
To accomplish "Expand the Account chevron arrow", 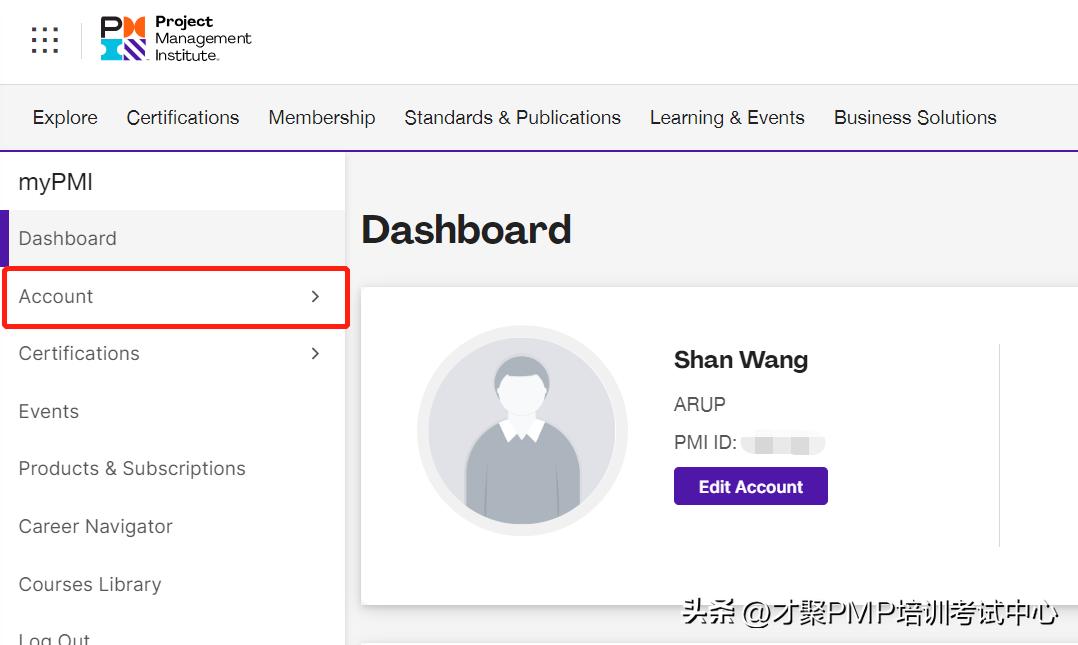I will coord(316,296).
